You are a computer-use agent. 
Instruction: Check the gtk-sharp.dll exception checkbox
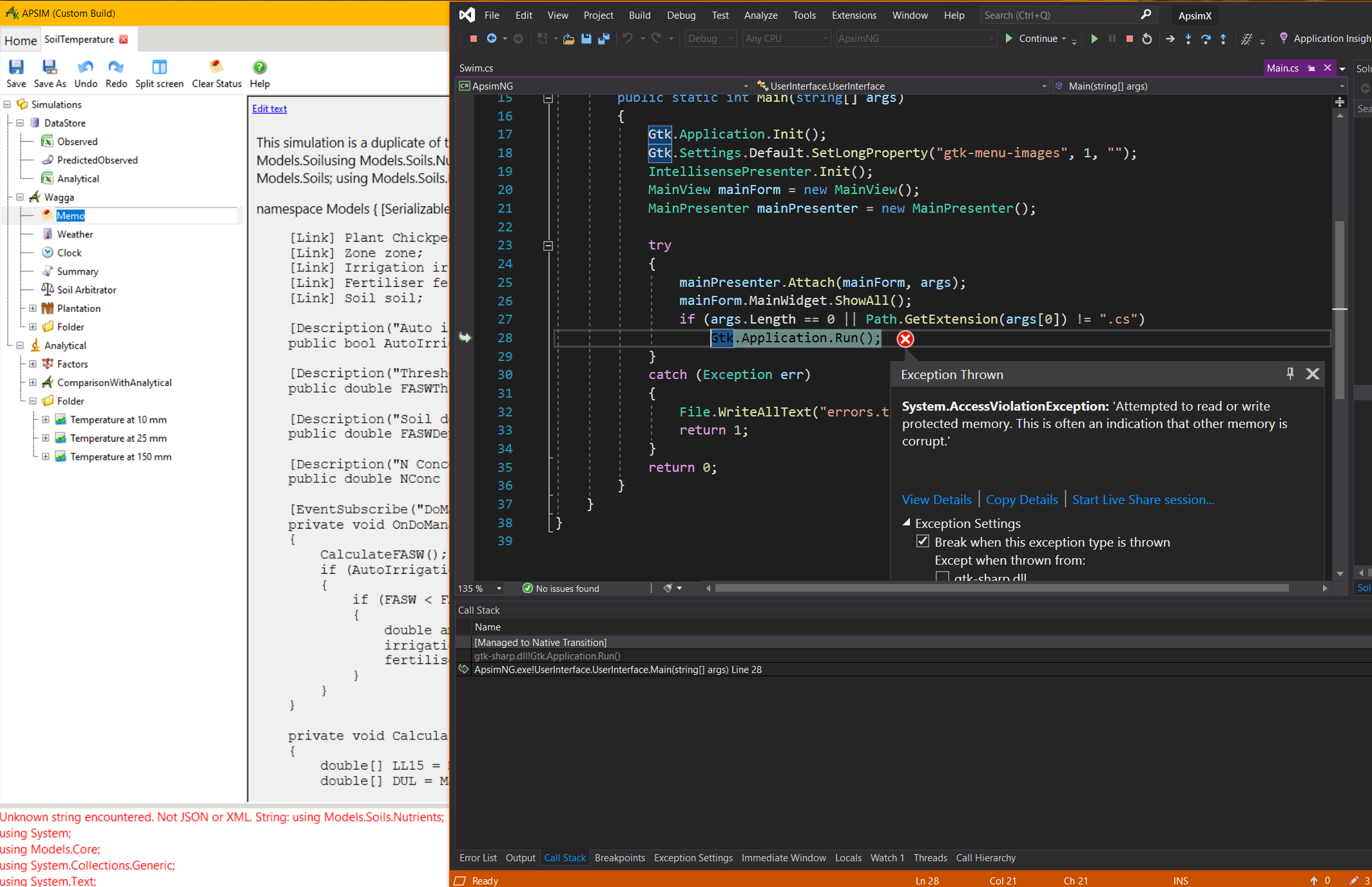click(x=942, y=576)
